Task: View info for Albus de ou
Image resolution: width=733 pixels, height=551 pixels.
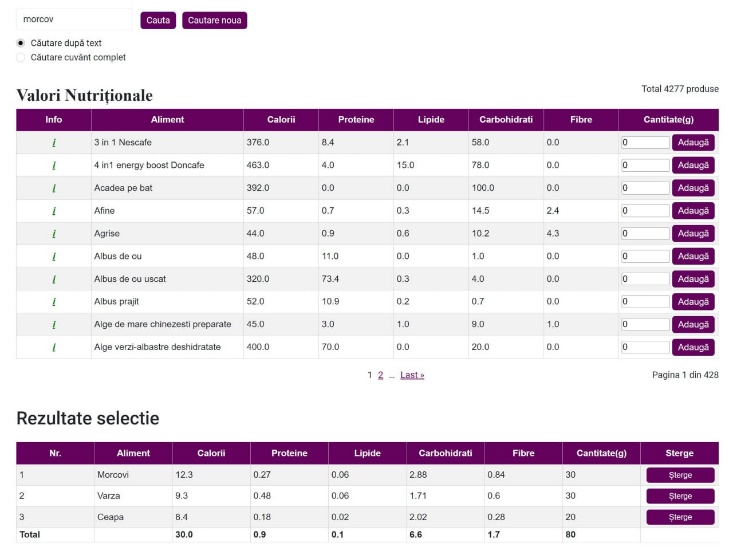Action: pos(54,256)
